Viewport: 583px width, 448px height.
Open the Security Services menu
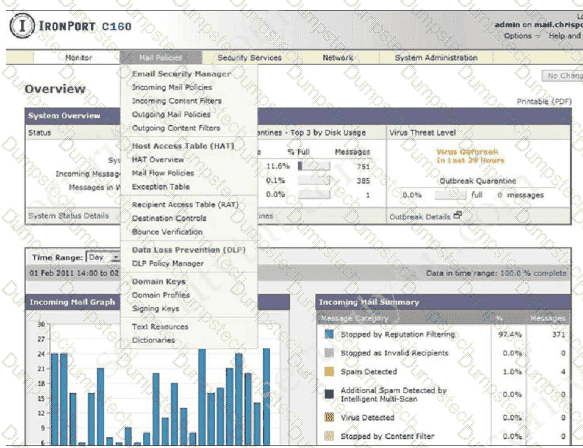249,58
